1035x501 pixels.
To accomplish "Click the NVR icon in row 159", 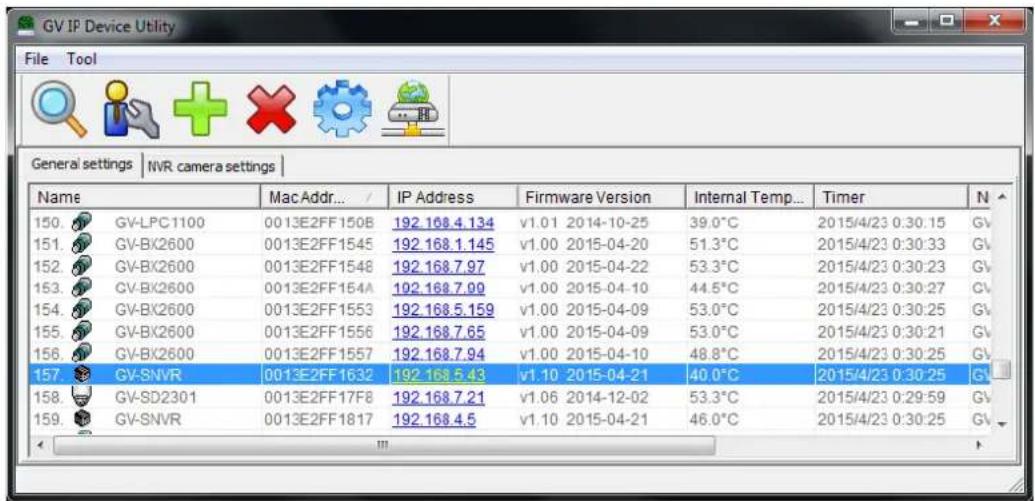I will [83, 418].
